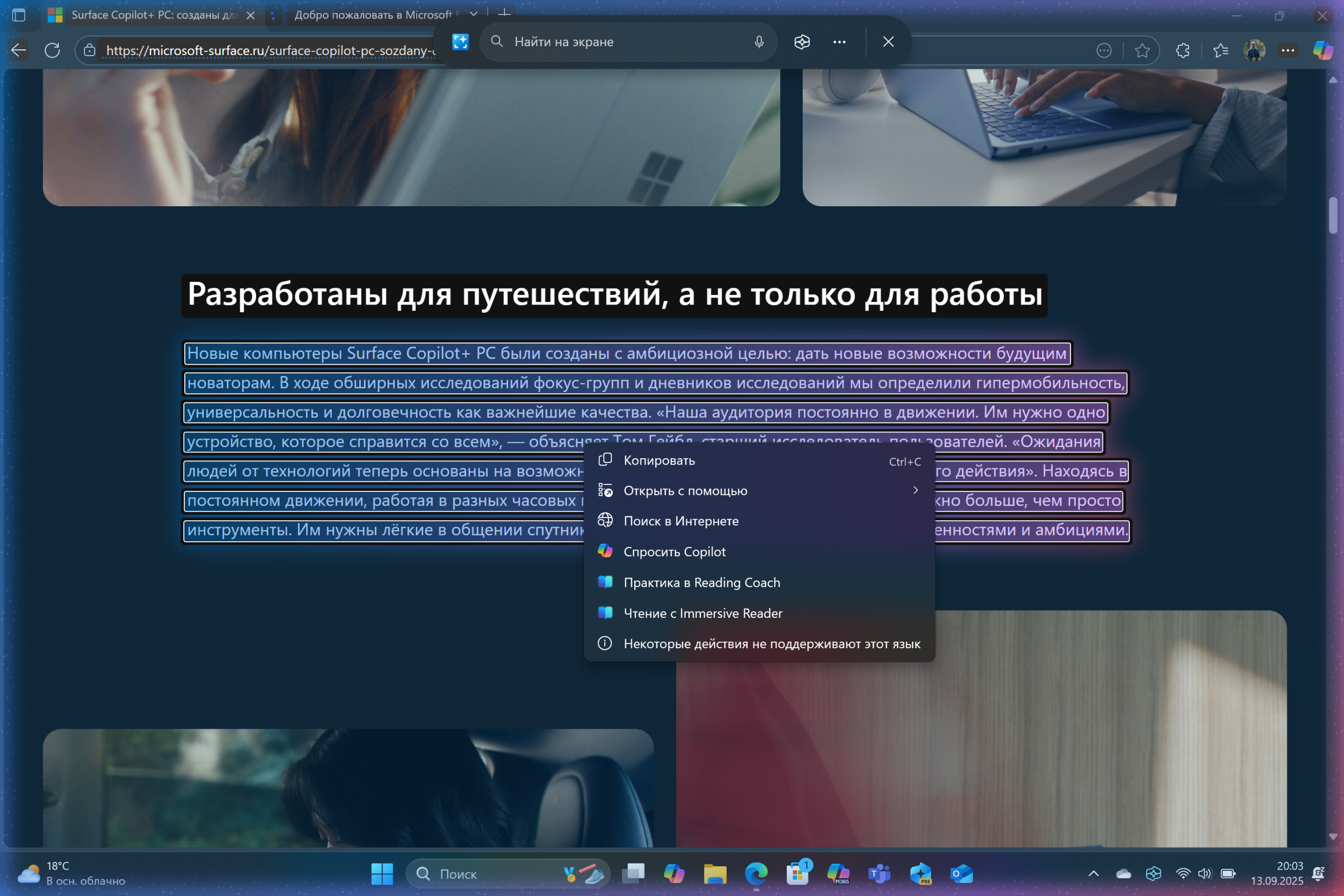Screen dimensions: 1344x896
Task: Click the page scrollbar up arrow
Action: coord(1333,80)
